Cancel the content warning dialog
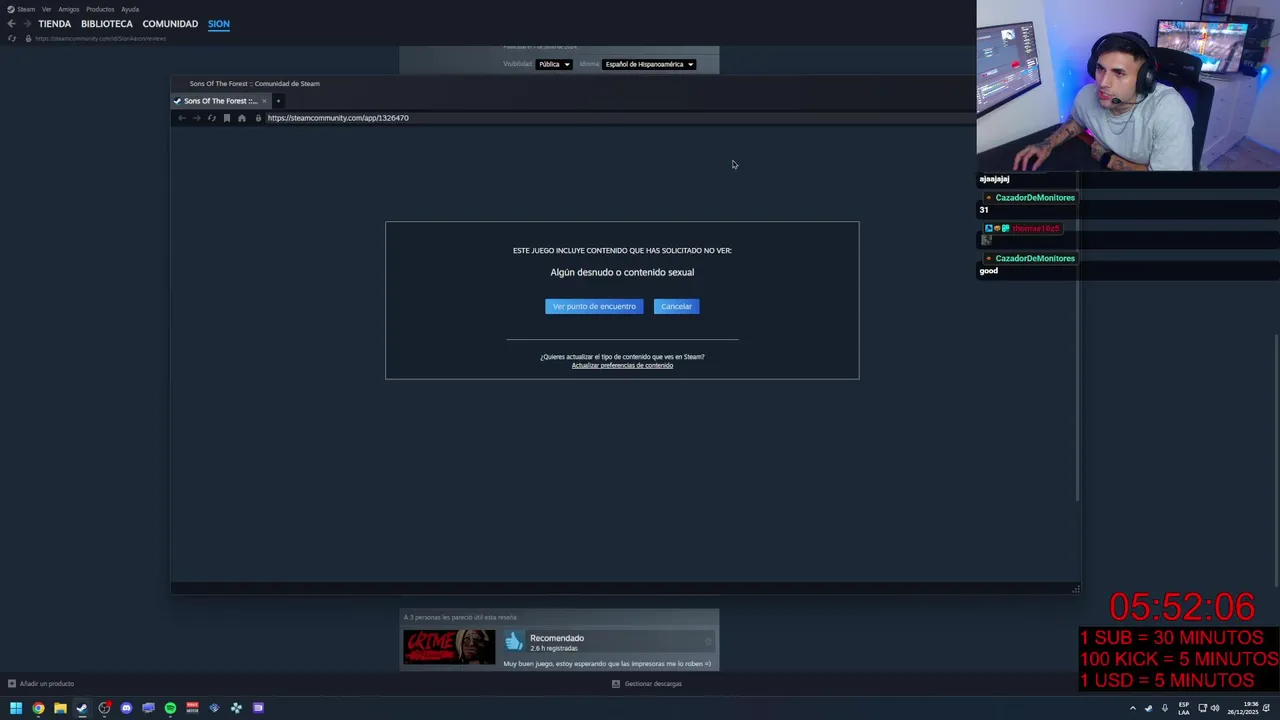The image size is (1280, 720). pyautogui.click(x=676, y=306)
